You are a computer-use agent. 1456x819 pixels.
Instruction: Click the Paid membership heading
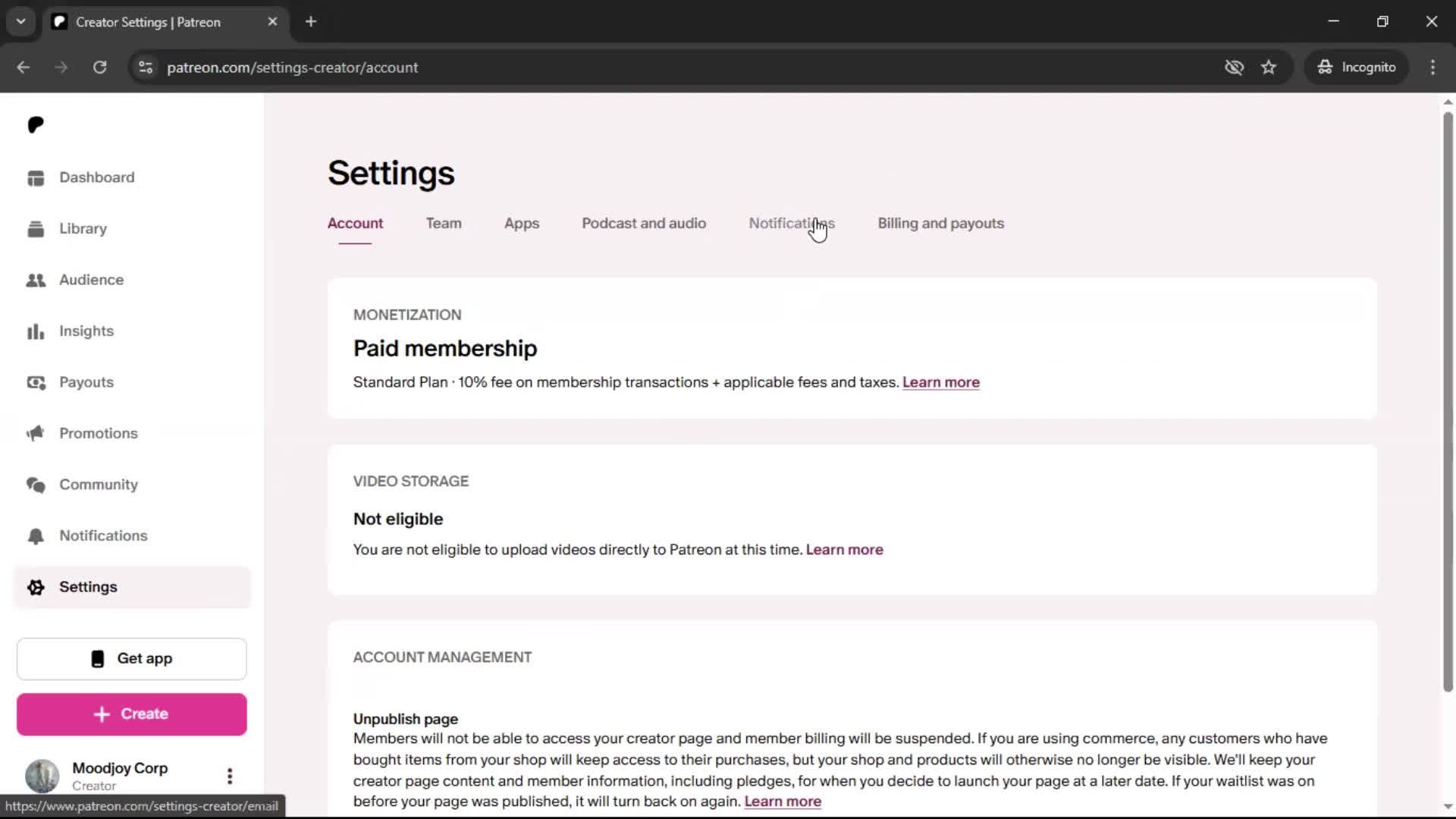point(445,348)
